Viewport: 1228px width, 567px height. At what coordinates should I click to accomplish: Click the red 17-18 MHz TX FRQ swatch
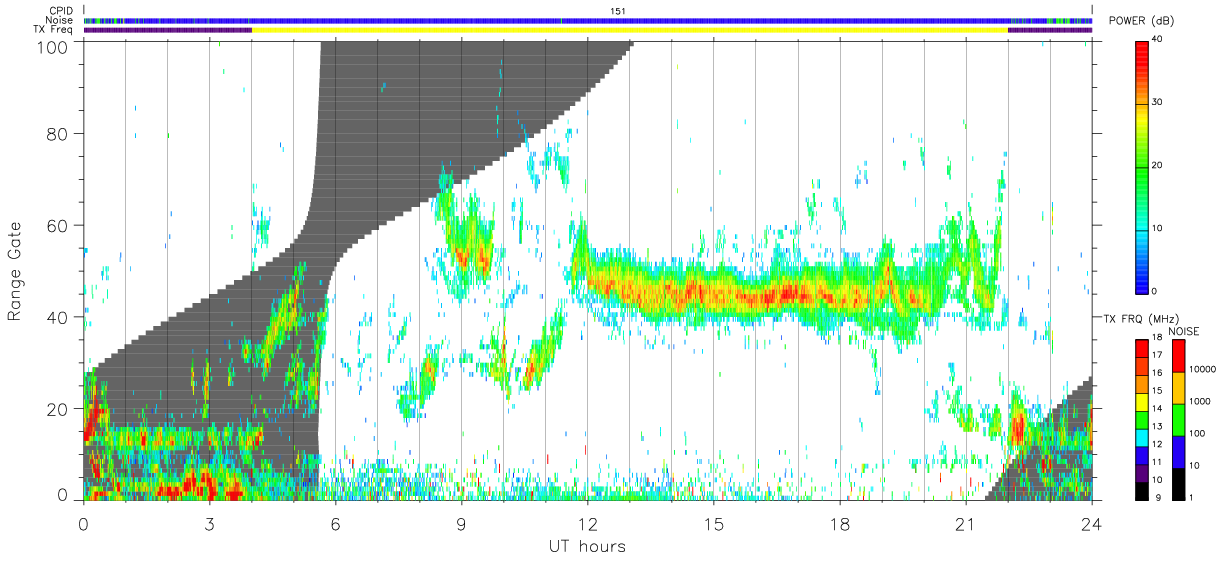1142,346
